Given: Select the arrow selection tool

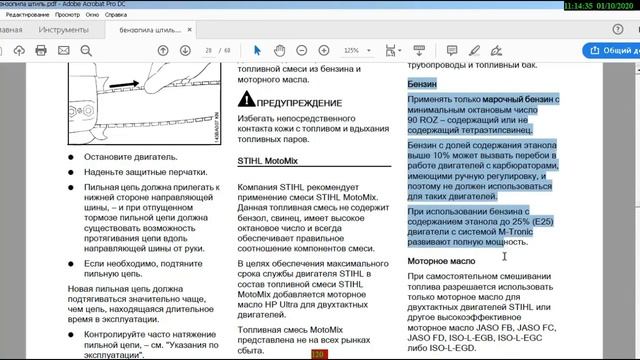Looking at the screenshot, I should click(257, 50).
